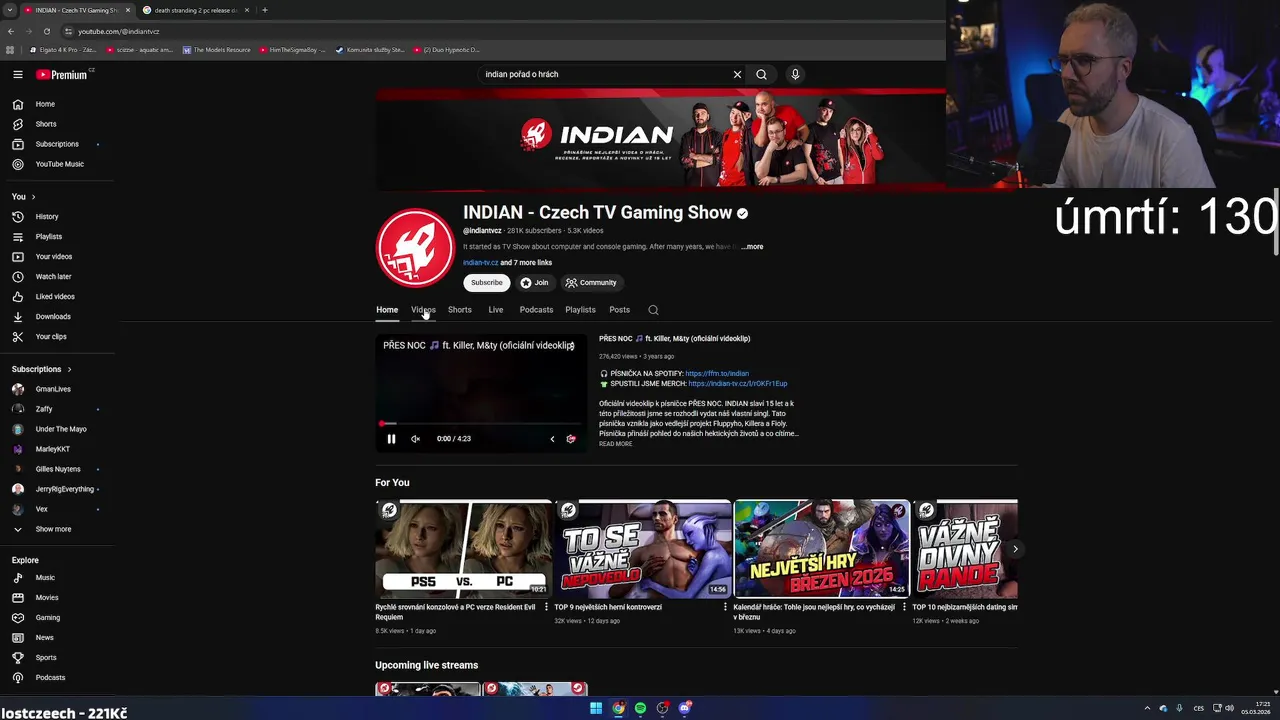Open Subscriptions feed in sidebar
This screenshot has height=720, width=1280.
point(57,144)
